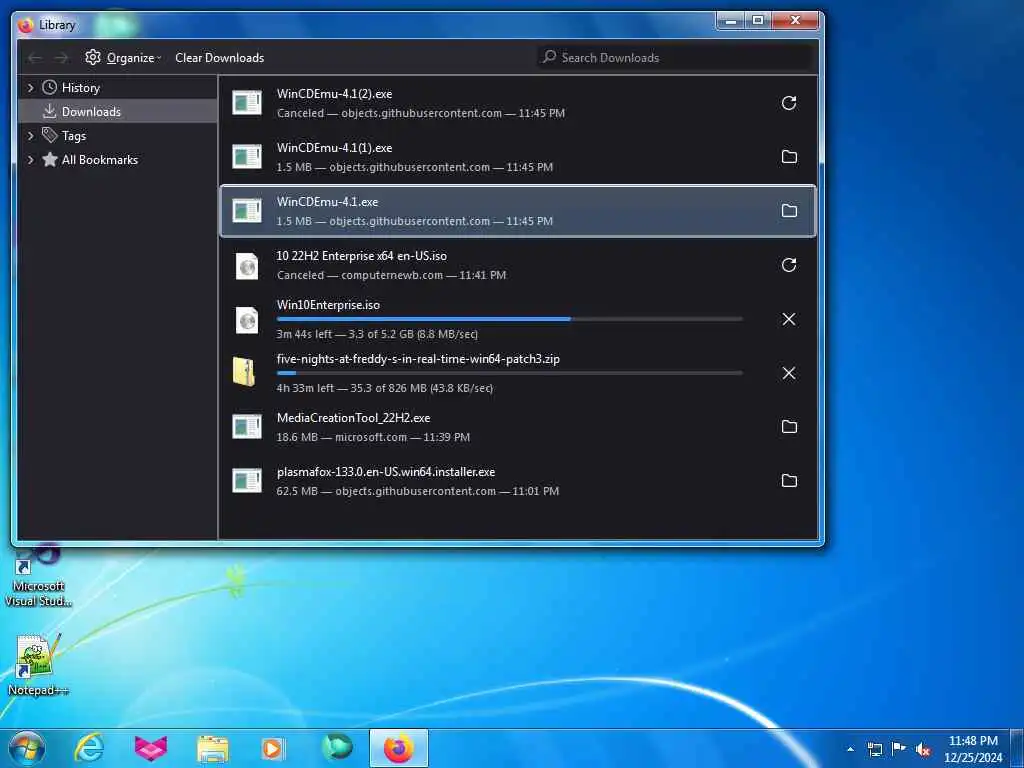1024x768 pixels.
Task: Select the 10 22H2 Enterprise x64 en-US.iso name
Action: (362, 256)
